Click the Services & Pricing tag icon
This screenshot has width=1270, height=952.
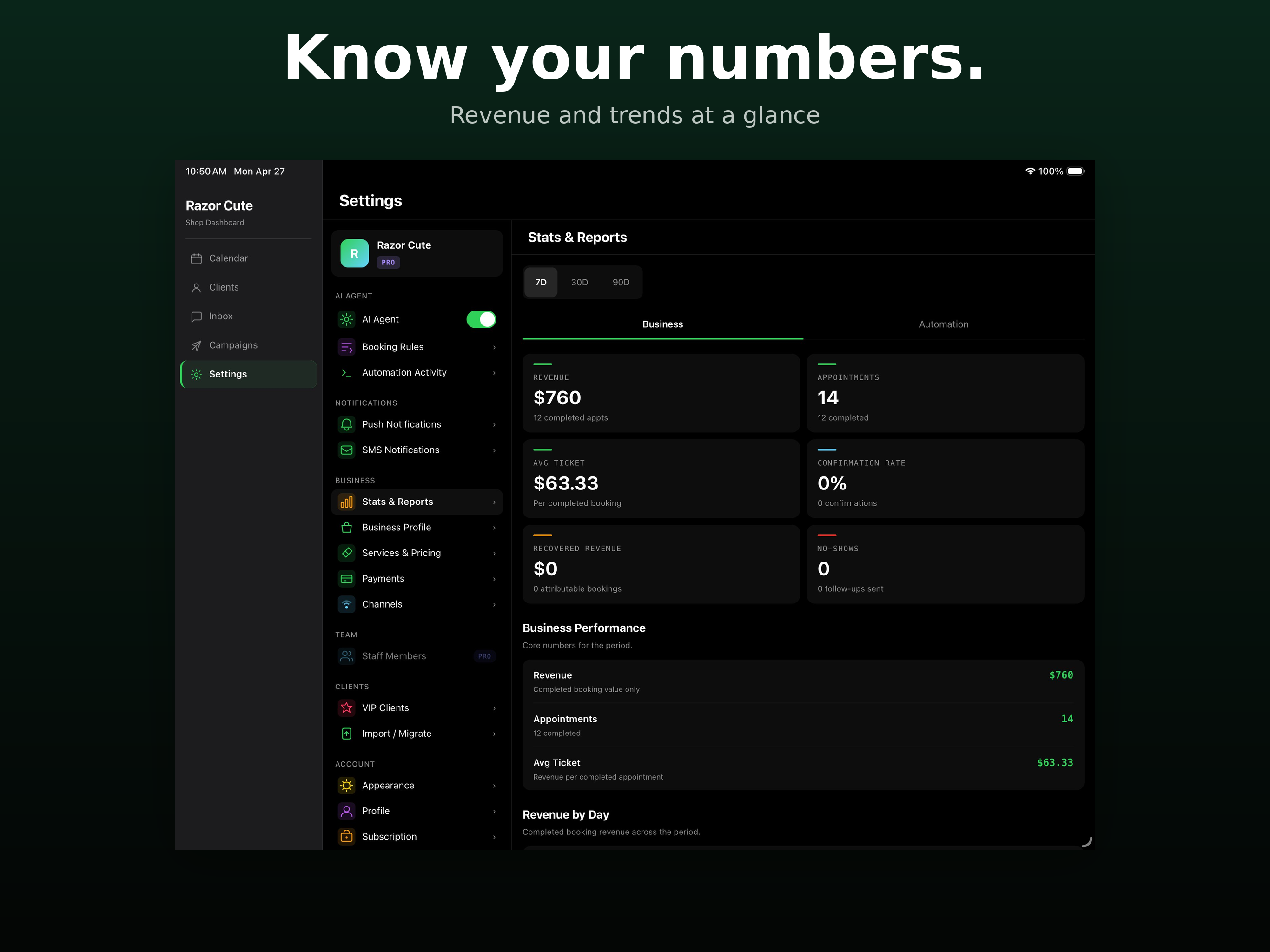(347, 553)
